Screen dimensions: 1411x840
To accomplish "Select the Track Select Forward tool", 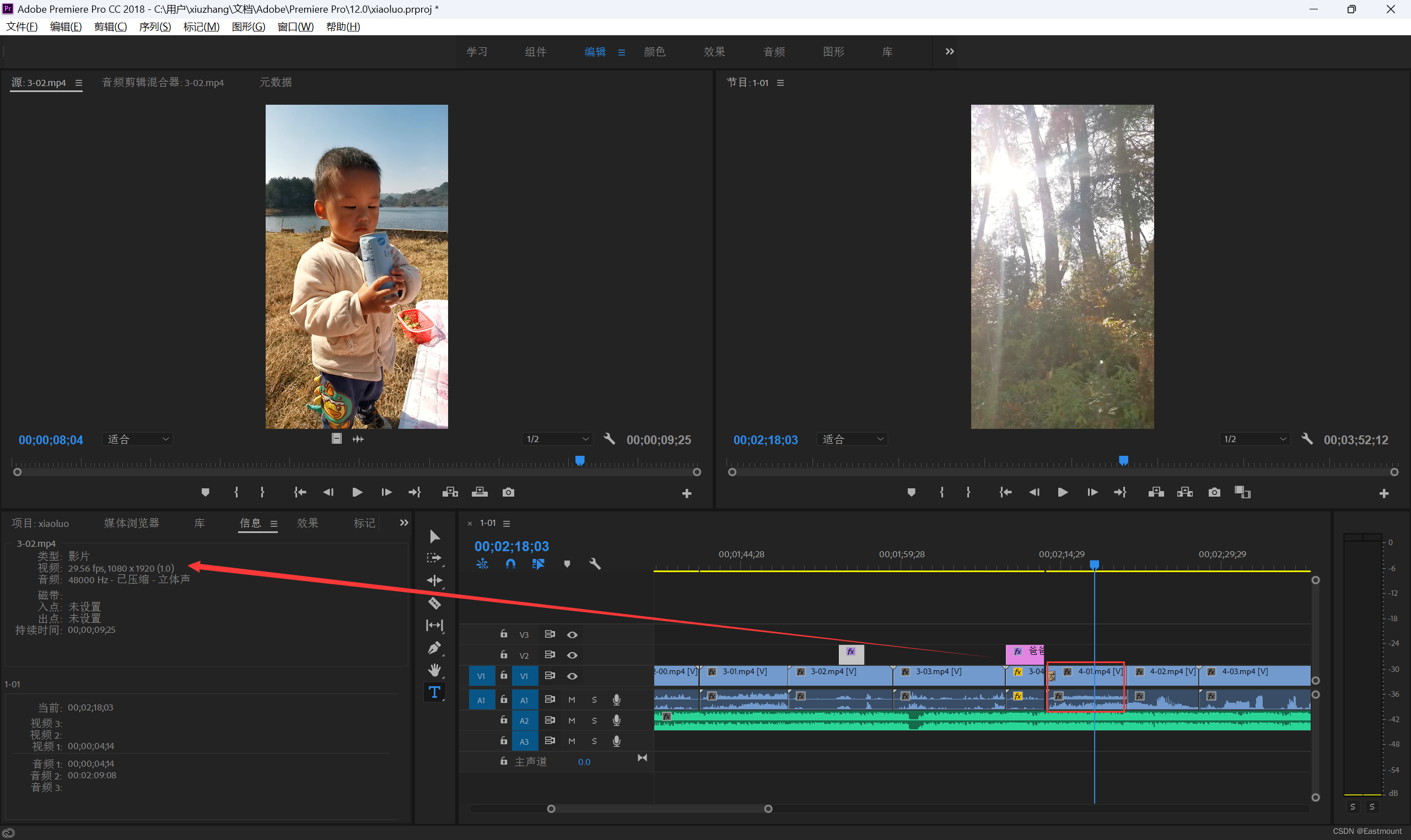I will pos(434,558).
